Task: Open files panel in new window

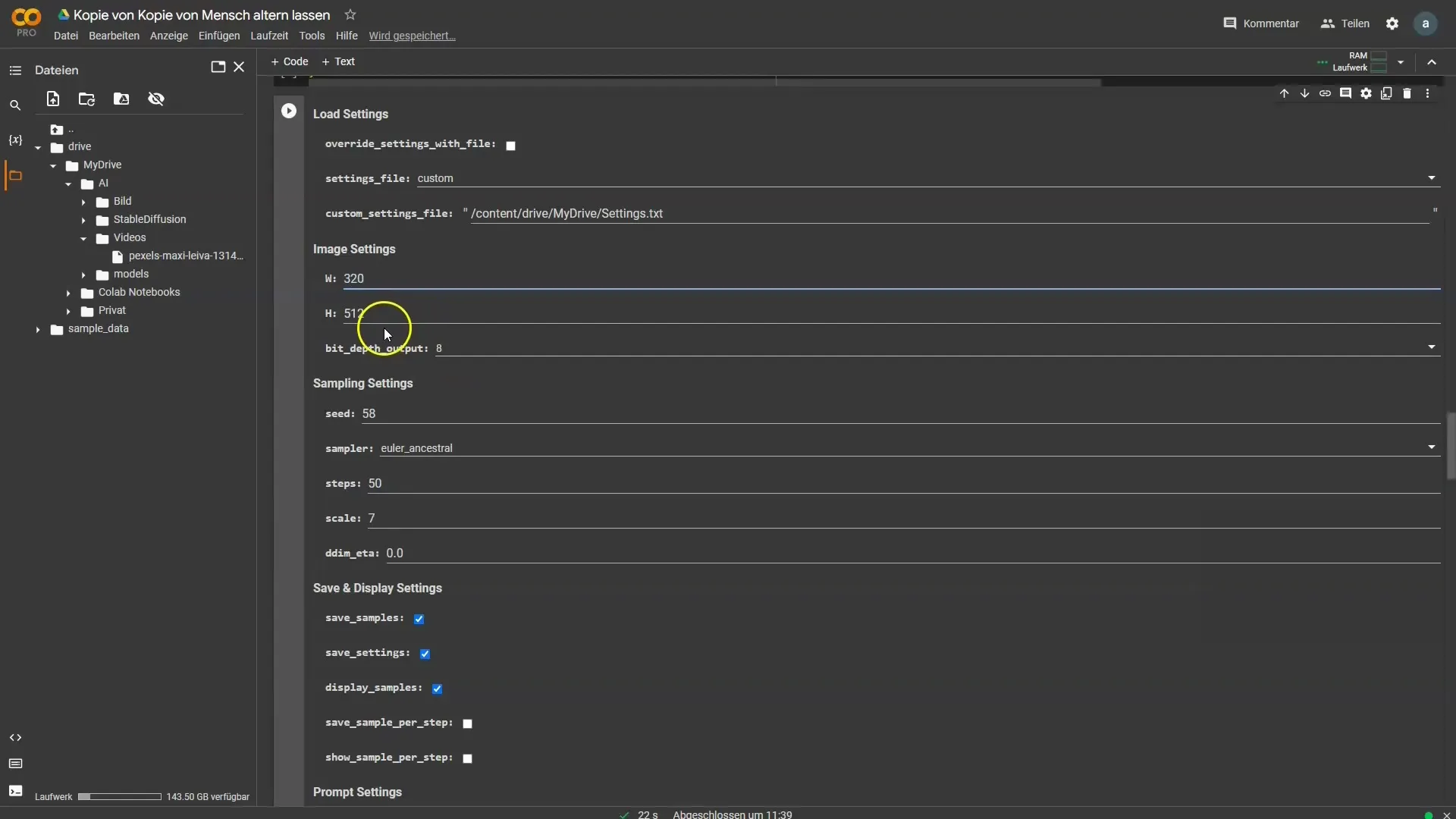Action: [x=218, y=67]
